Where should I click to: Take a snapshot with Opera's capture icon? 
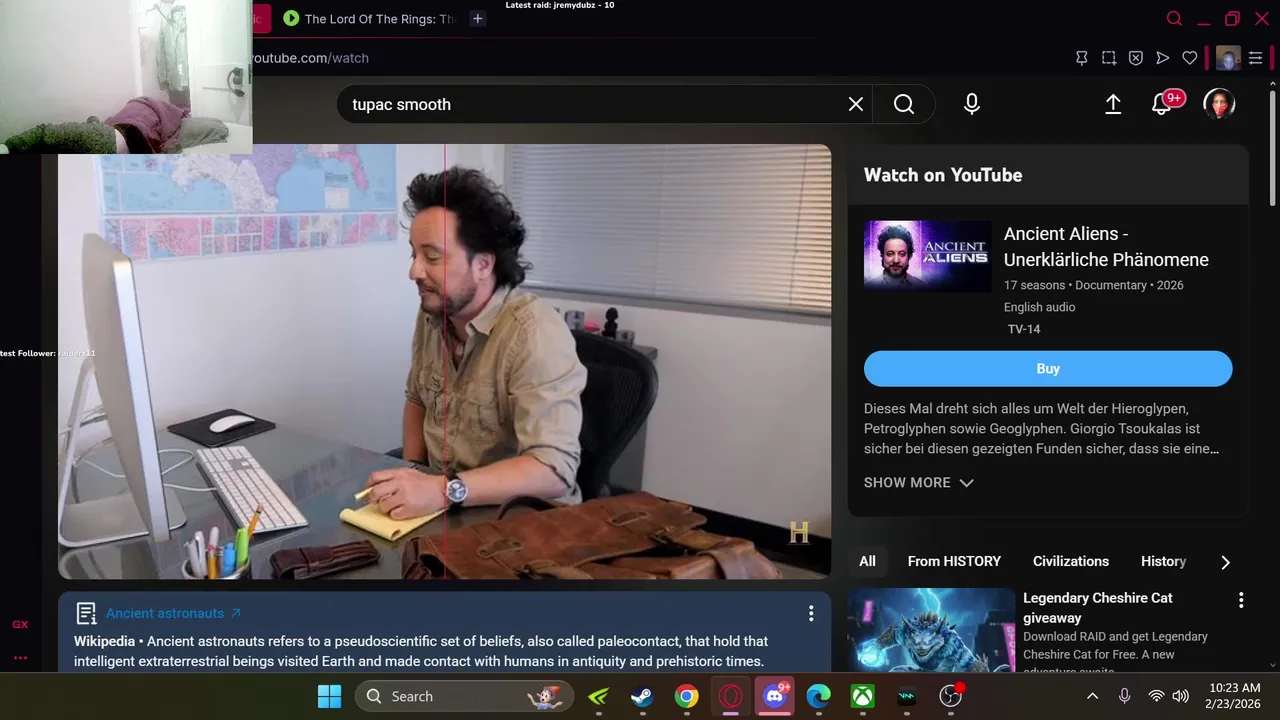coord(1109,58)
